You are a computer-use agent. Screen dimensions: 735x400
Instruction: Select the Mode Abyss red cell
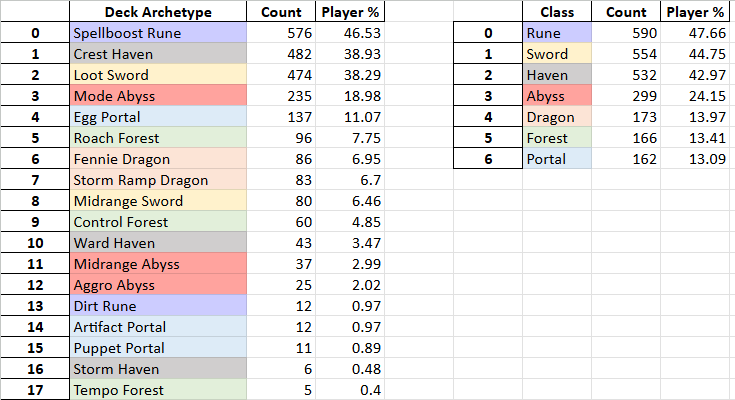pos(158,96)
